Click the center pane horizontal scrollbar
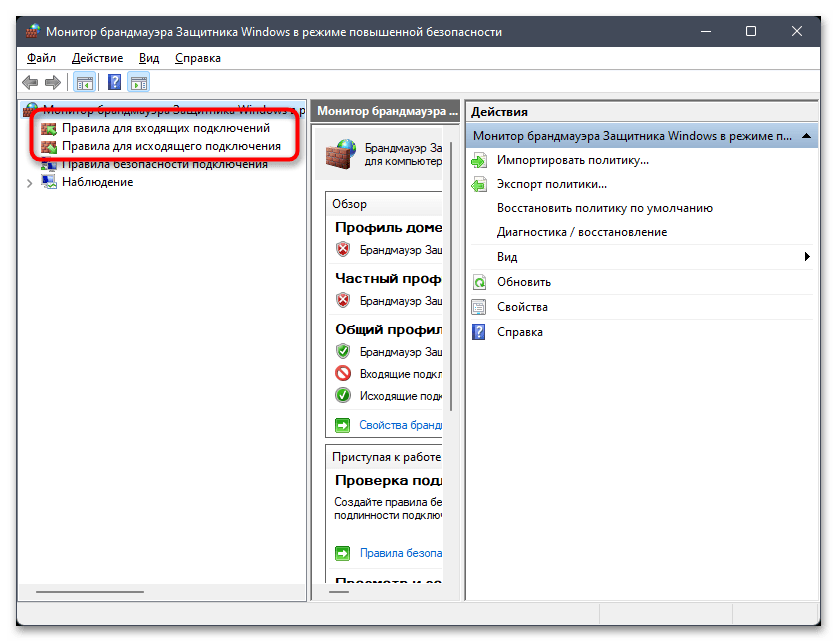Image resolution: width=837 pixels, height=642 pixels. click(x=338, y=592)
